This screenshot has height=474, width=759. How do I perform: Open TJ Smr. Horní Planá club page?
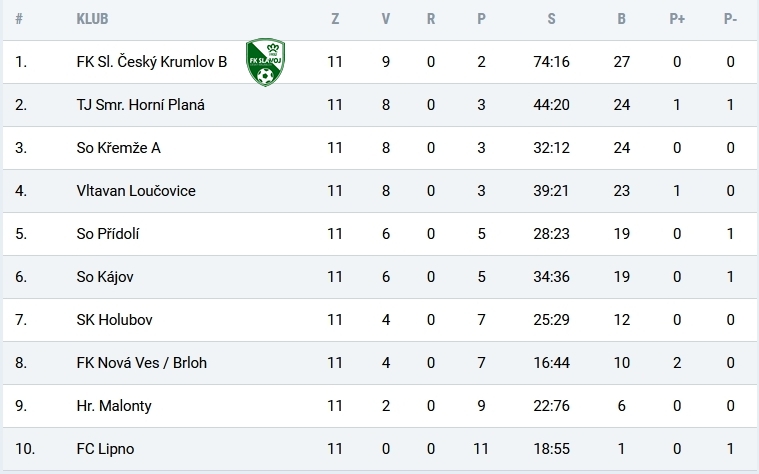click(x=140, y=105)
